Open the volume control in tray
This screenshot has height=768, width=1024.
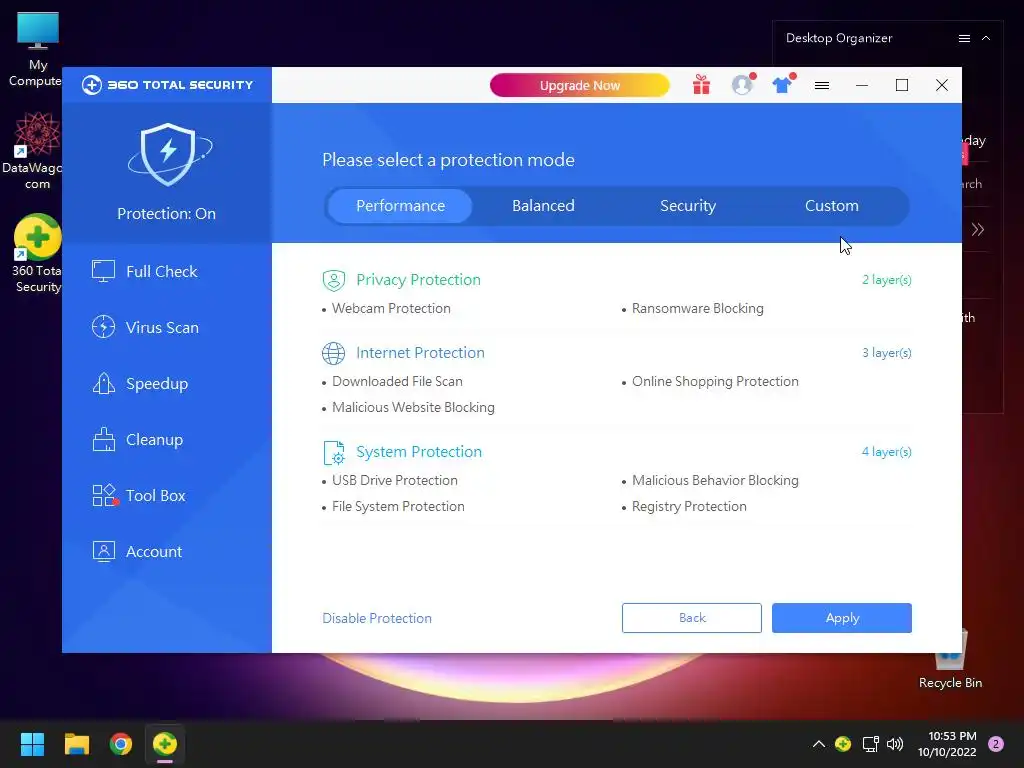[x=895, y=744]
